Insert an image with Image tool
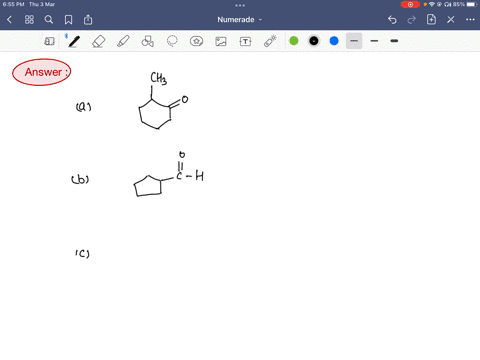The image size is (480, 360). [x=221, y=41]
